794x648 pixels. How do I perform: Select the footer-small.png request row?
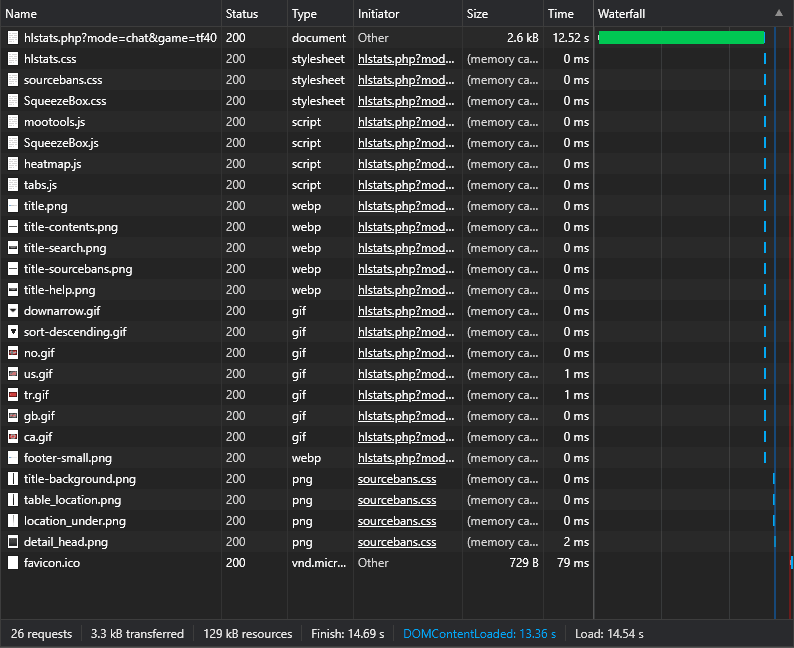click(68, 458)
